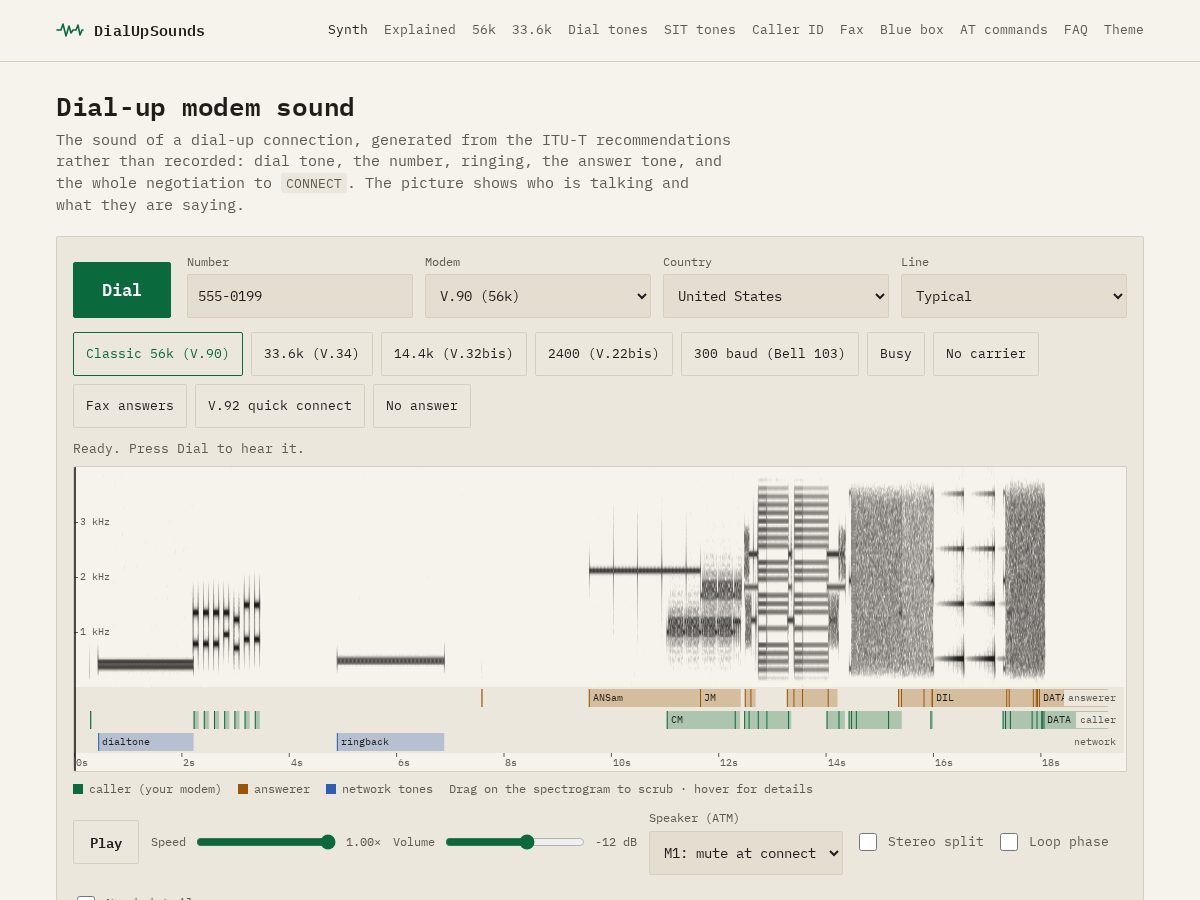
Task: Choose the 33.6k (V.34) preset
Action: tap(312, 354)
